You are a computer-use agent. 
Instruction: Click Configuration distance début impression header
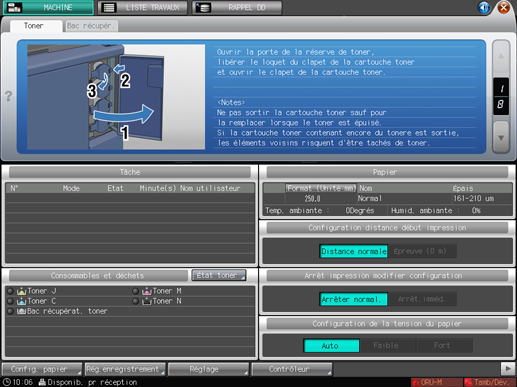tap(387, 228)
